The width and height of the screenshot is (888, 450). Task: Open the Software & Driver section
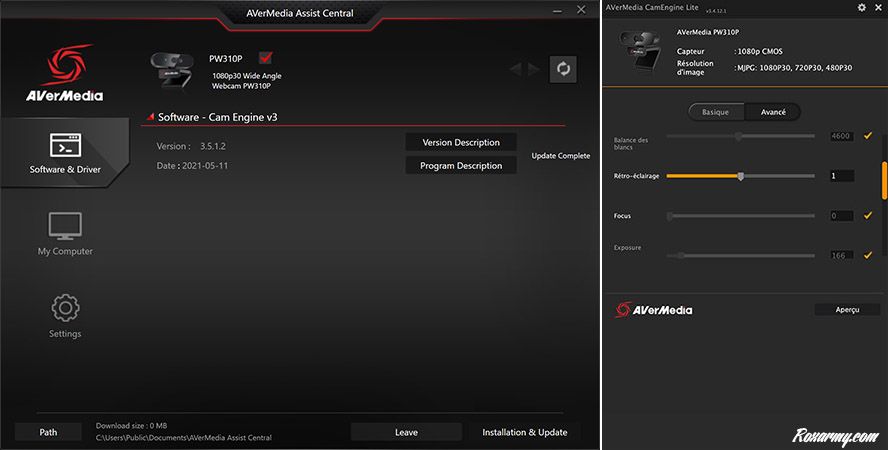65,151
